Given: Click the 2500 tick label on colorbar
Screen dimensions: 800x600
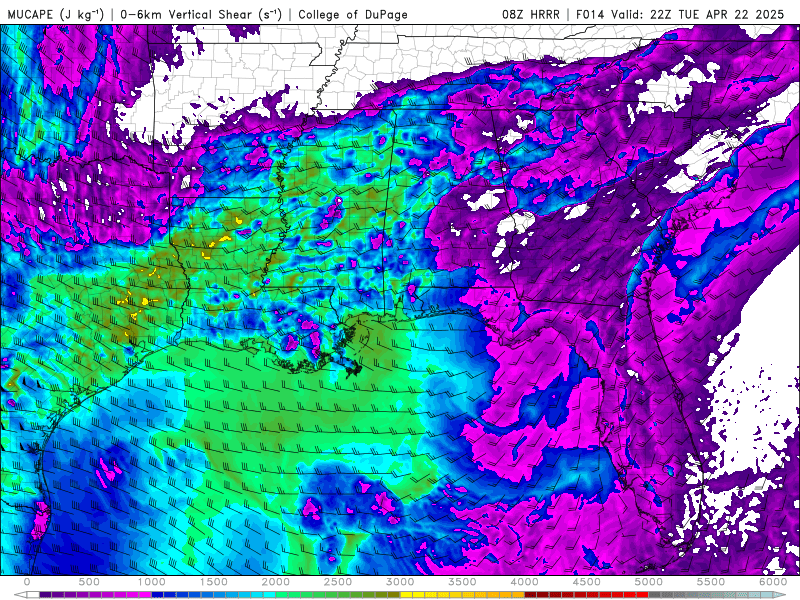Looking at the screenshot, I should 338,582.
